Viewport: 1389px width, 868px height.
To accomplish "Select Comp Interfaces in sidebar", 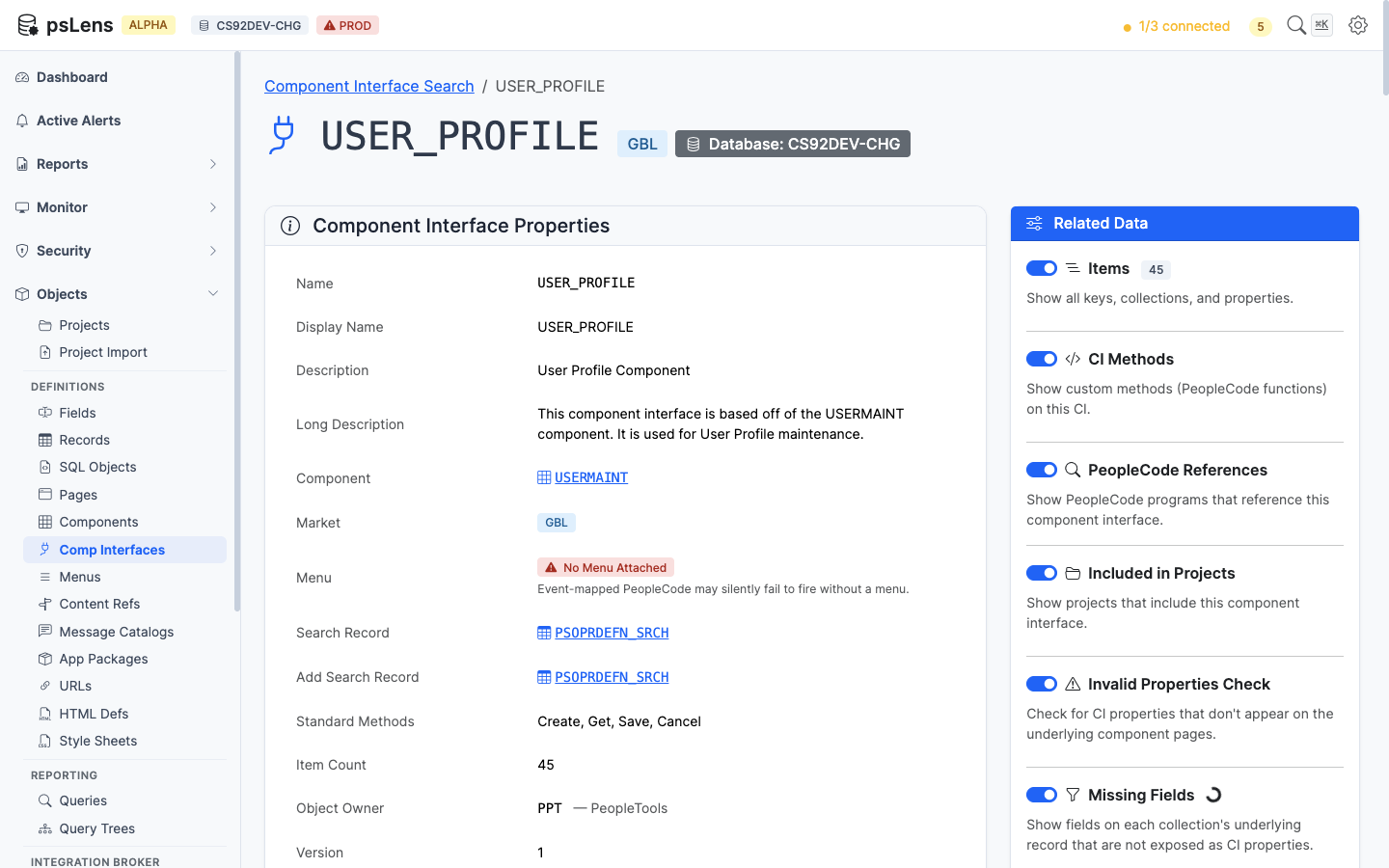I will click(x=124, y=550).
